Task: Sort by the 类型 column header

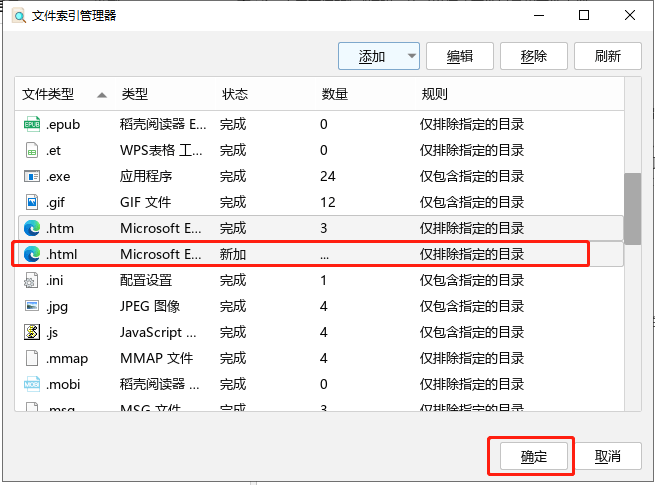Action: point(164,94)
